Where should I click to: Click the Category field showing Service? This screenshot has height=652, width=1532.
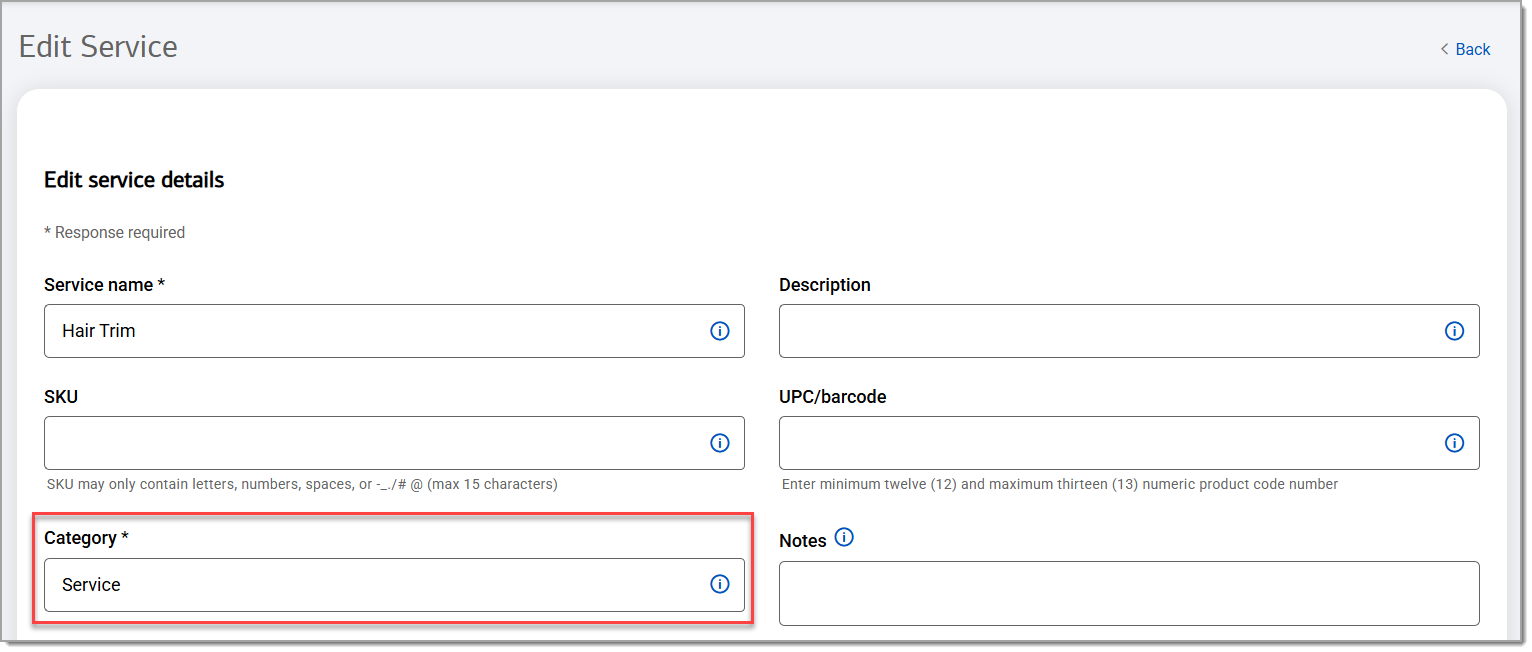click(394, 585)
